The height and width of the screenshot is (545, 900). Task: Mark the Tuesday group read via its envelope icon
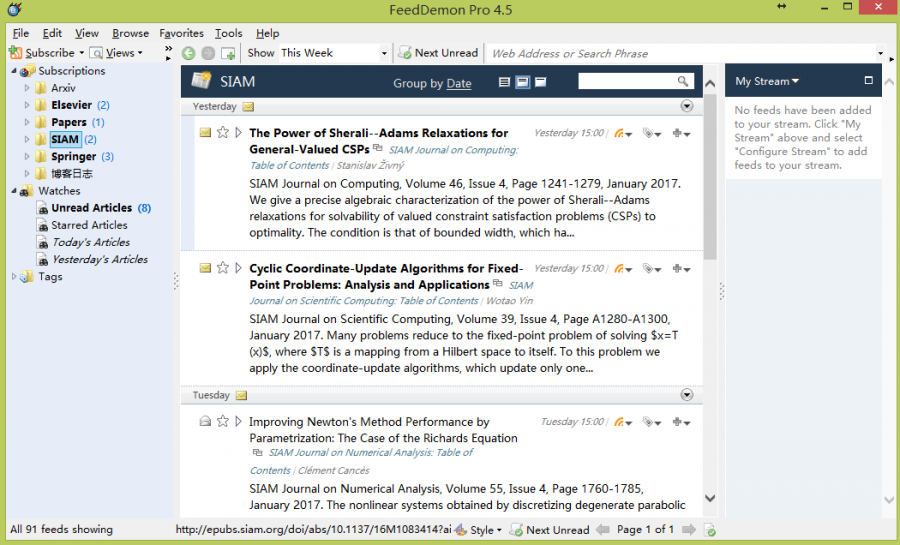pyautogui.click(x=242, y=395)
